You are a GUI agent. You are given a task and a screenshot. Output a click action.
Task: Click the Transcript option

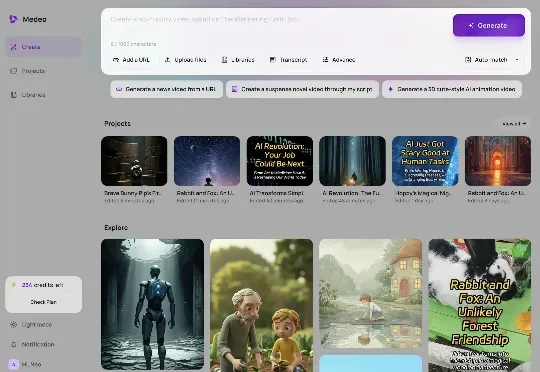288,60
